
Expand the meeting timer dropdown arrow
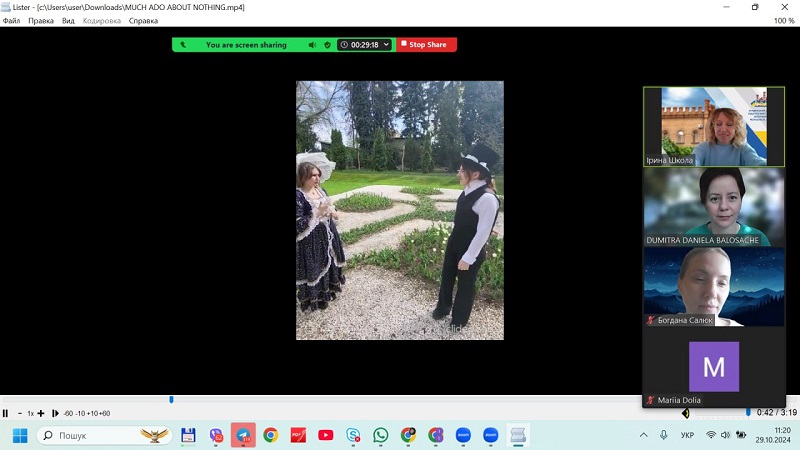(x=386, y=44)
